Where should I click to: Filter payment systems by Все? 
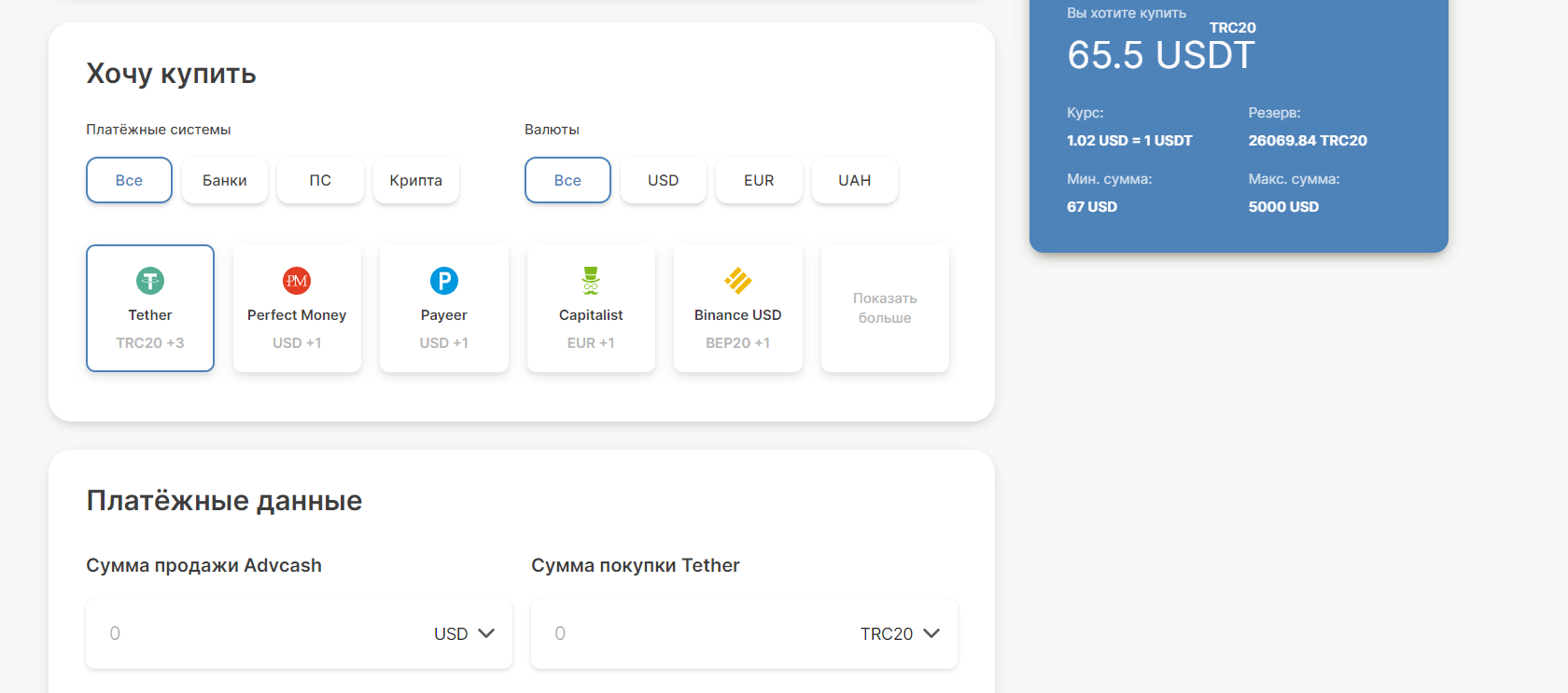[x=129, y=180]
